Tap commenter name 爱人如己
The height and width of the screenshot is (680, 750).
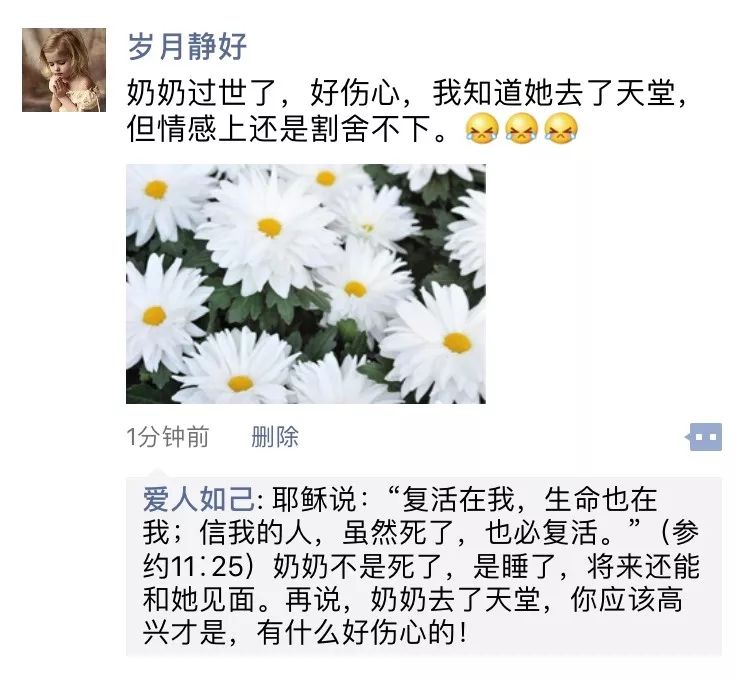point(199,499)
